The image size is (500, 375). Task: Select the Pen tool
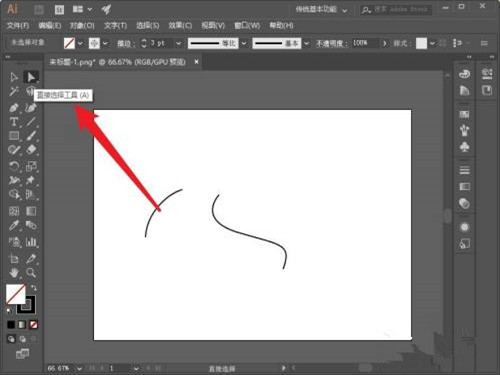[x=14, y=108]
